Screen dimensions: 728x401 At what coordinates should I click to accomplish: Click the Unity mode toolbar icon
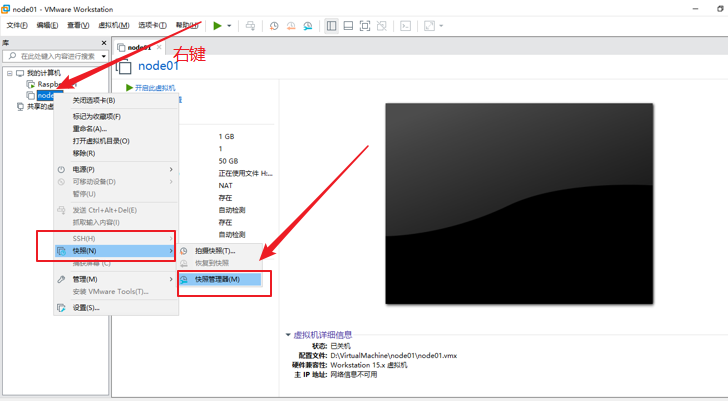click(x=382, y=26)
